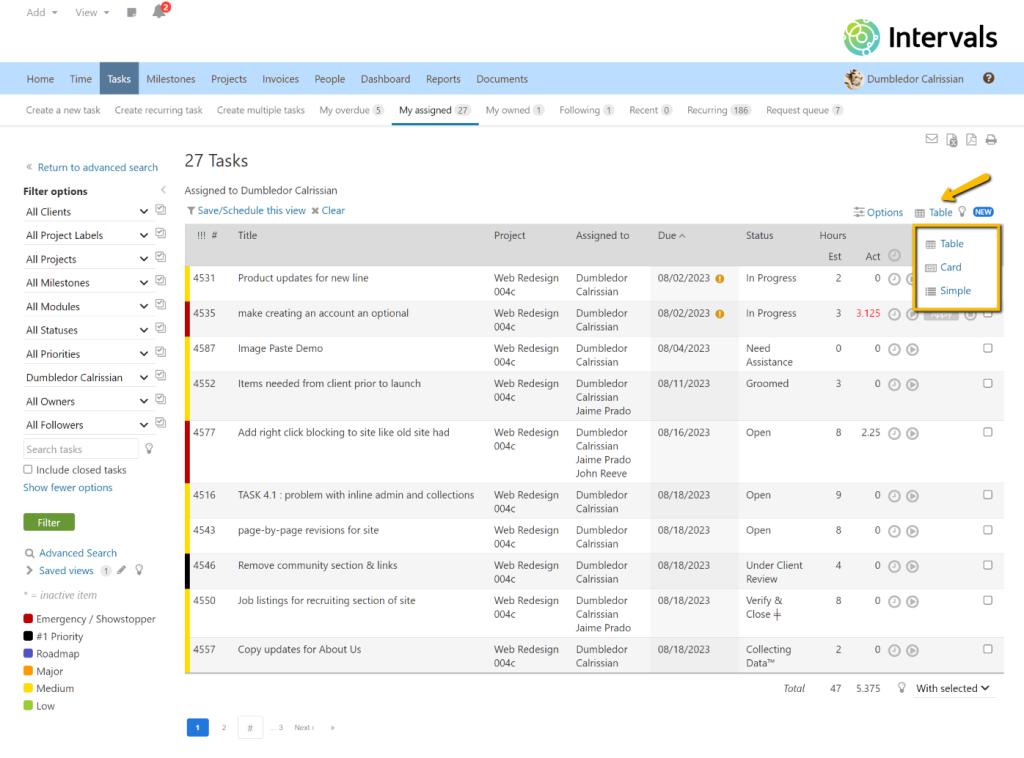Select the checkbox on task 4552's row

click(987, 383)
